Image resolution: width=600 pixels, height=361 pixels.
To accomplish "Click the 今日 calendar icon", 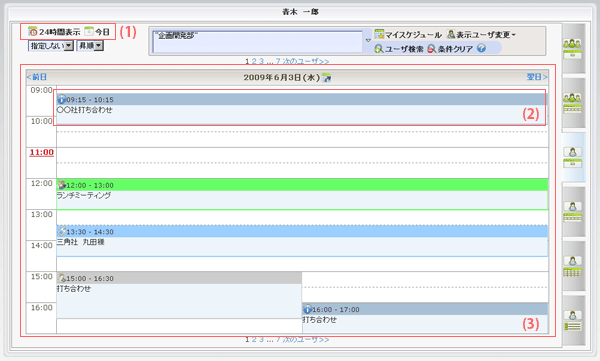I will [89, 31].
